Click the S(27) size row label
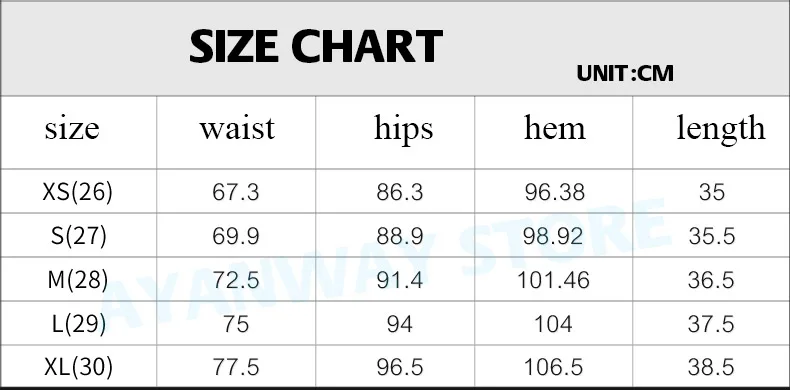 coord(79,236)
